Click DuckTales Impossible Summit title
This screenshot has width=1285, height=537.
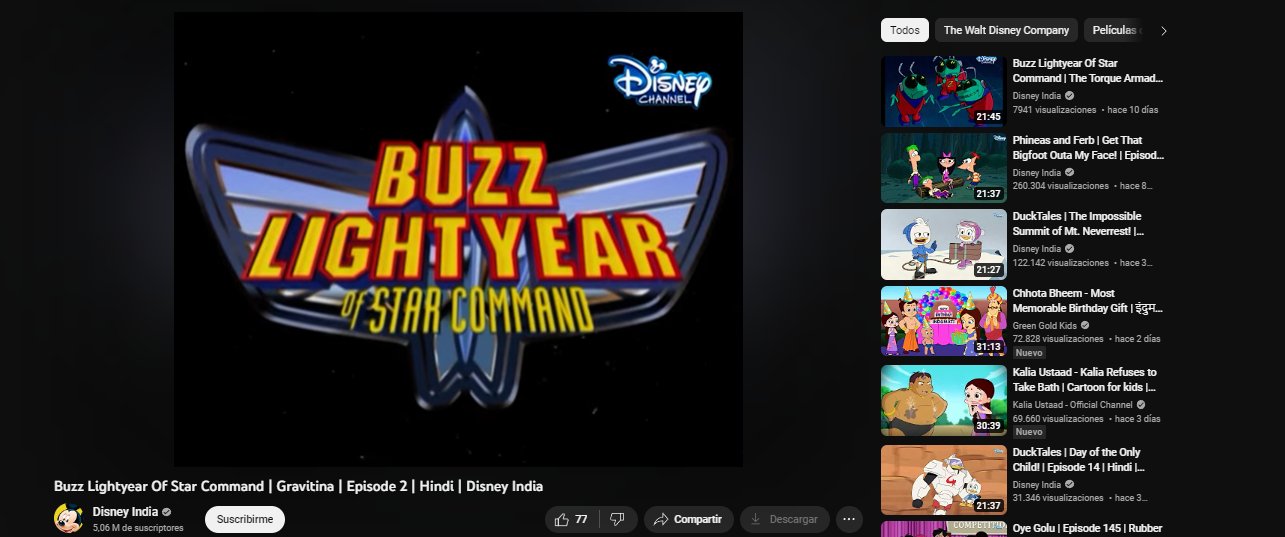pos(1080,223)
